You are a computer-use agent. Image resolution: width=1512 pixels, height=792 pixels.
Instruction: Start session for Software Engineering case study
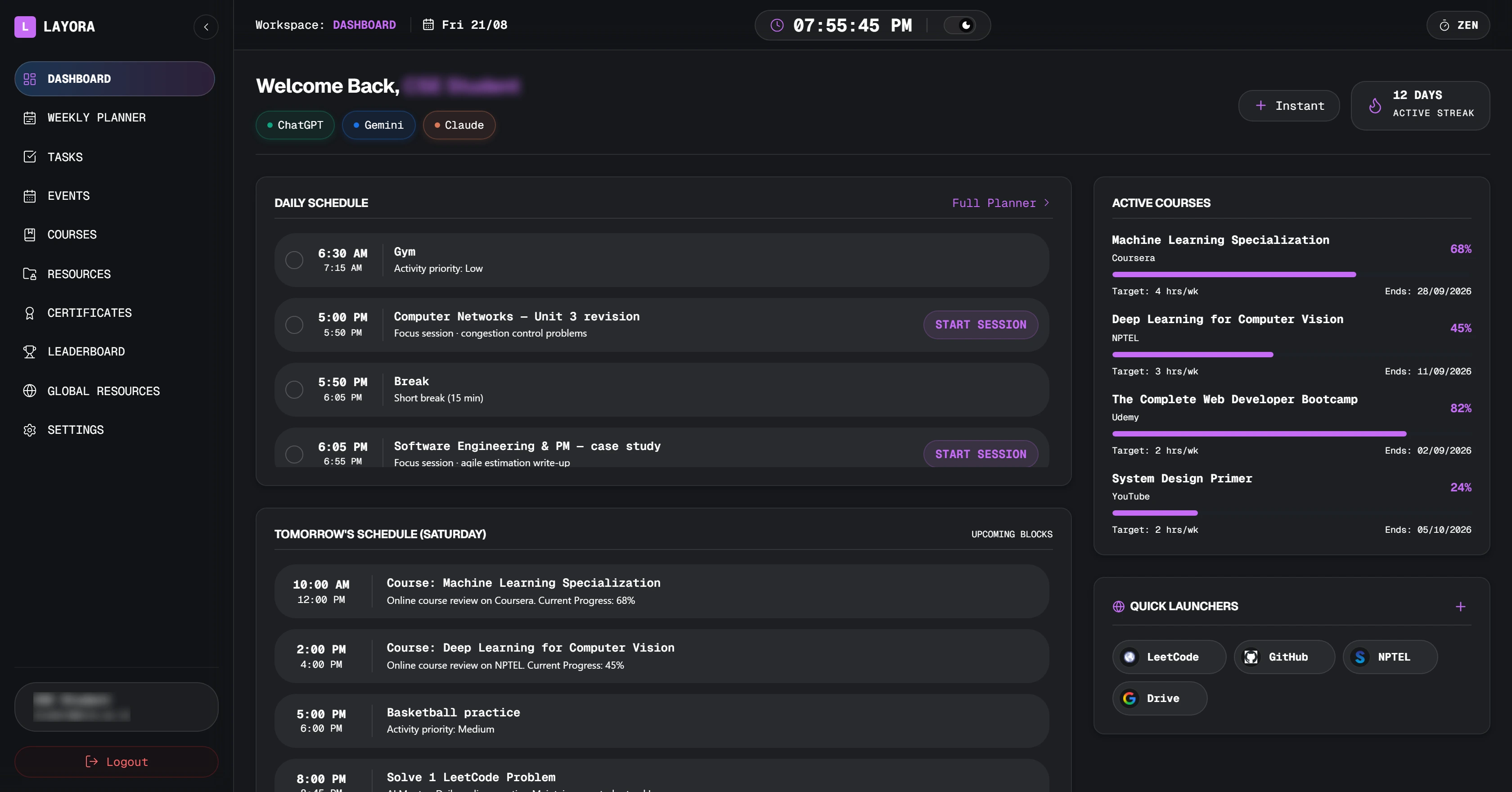(980, 454)
